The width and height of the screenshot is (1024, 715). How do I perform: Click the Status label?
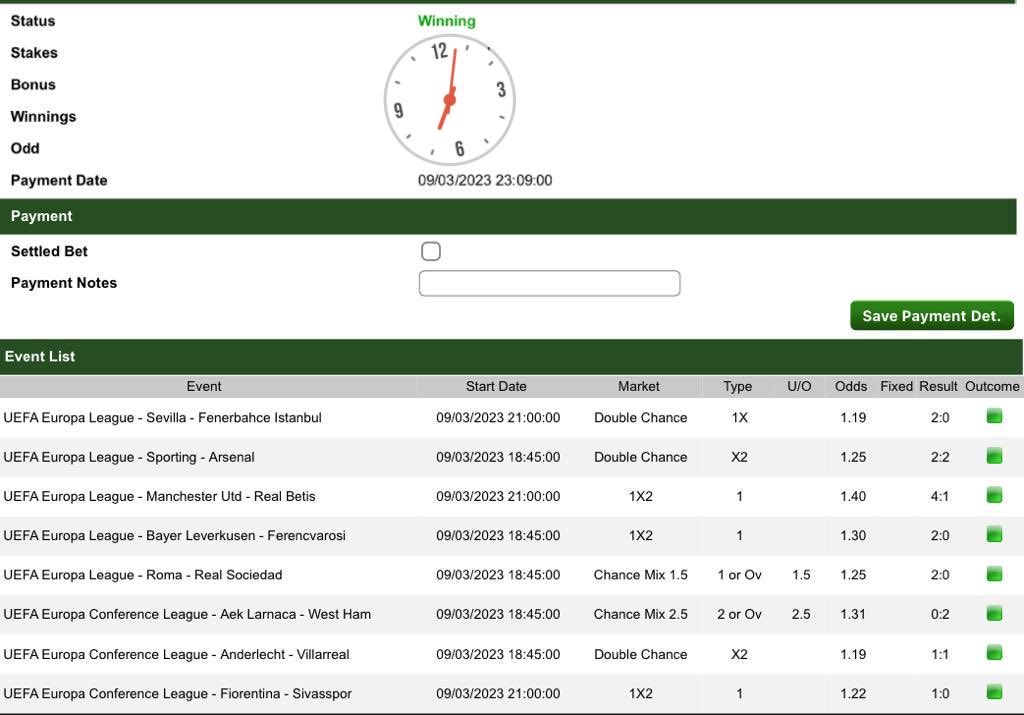coord(33,21)
